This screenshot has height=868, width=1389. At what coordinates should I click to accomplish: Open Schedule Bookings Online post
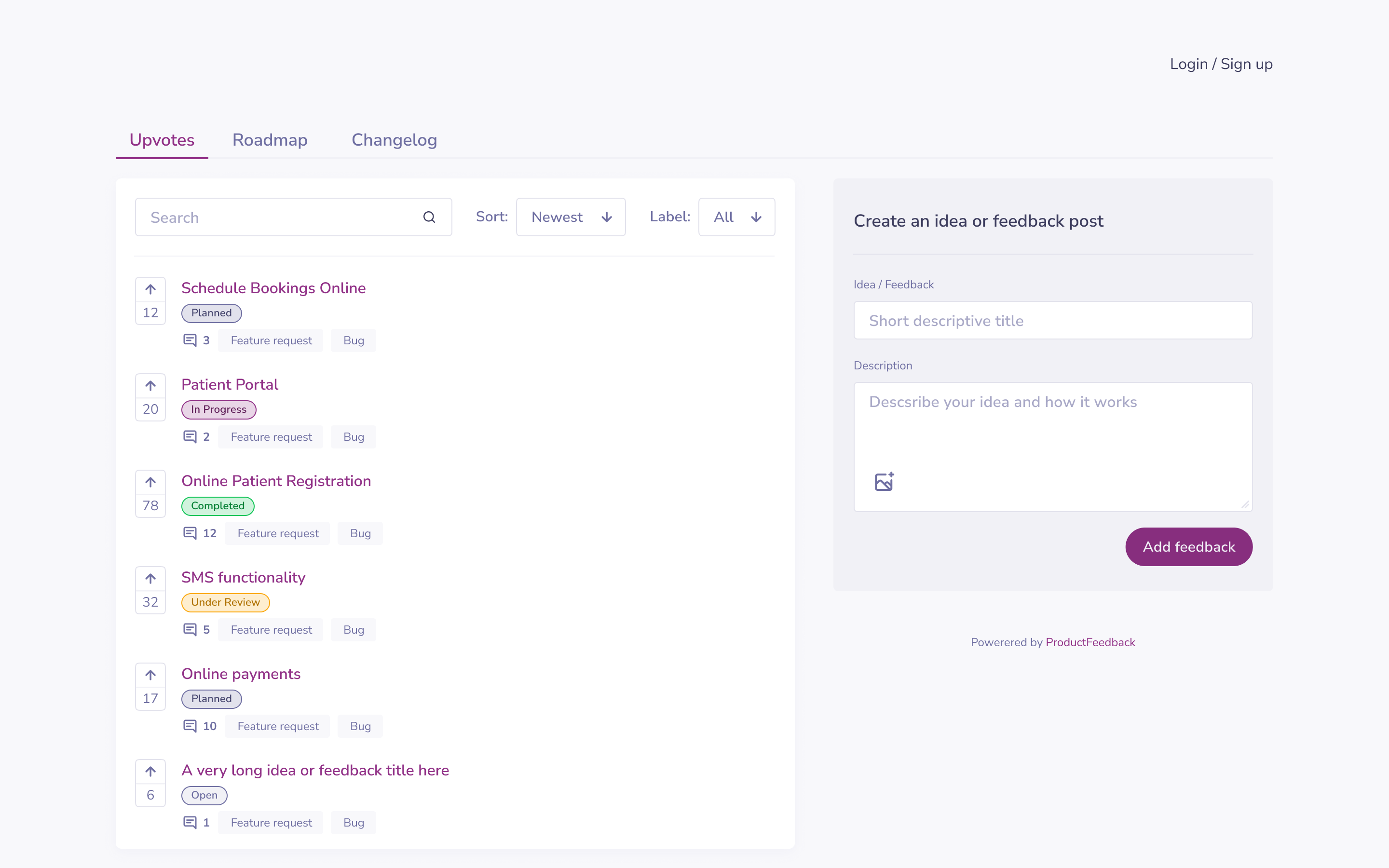click(273, 288)
